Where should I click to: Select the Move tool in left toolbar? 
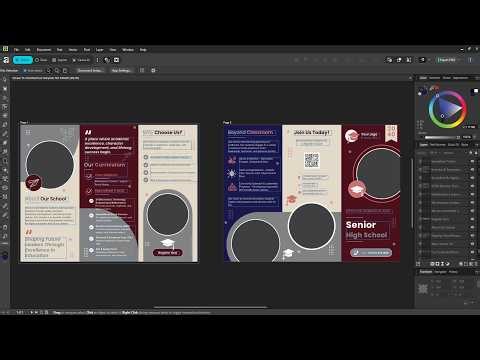[5, 79]
